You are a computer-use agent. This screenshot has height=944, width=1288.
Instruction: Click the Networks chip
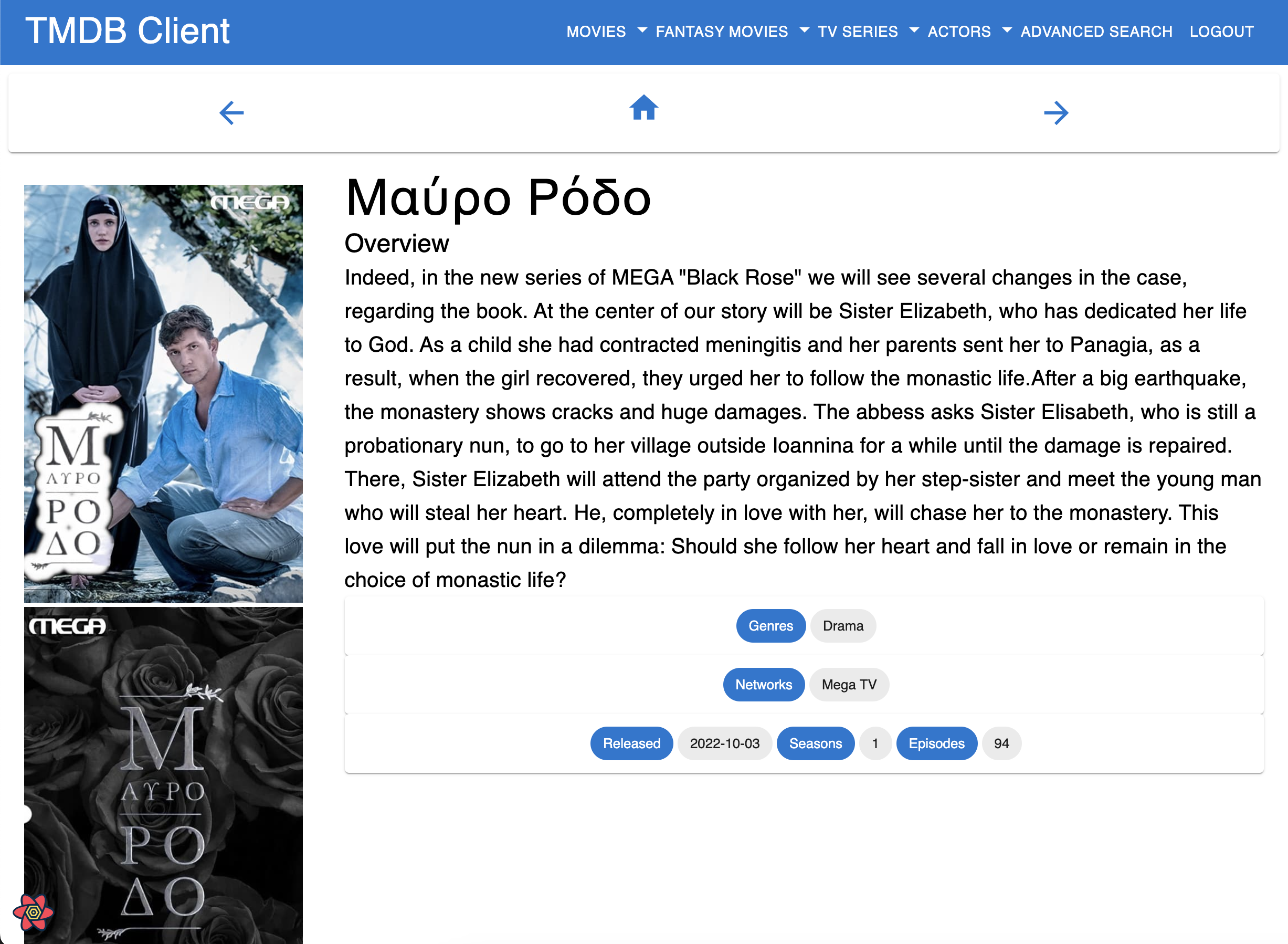pyautogui.click(x=763, y=685)
